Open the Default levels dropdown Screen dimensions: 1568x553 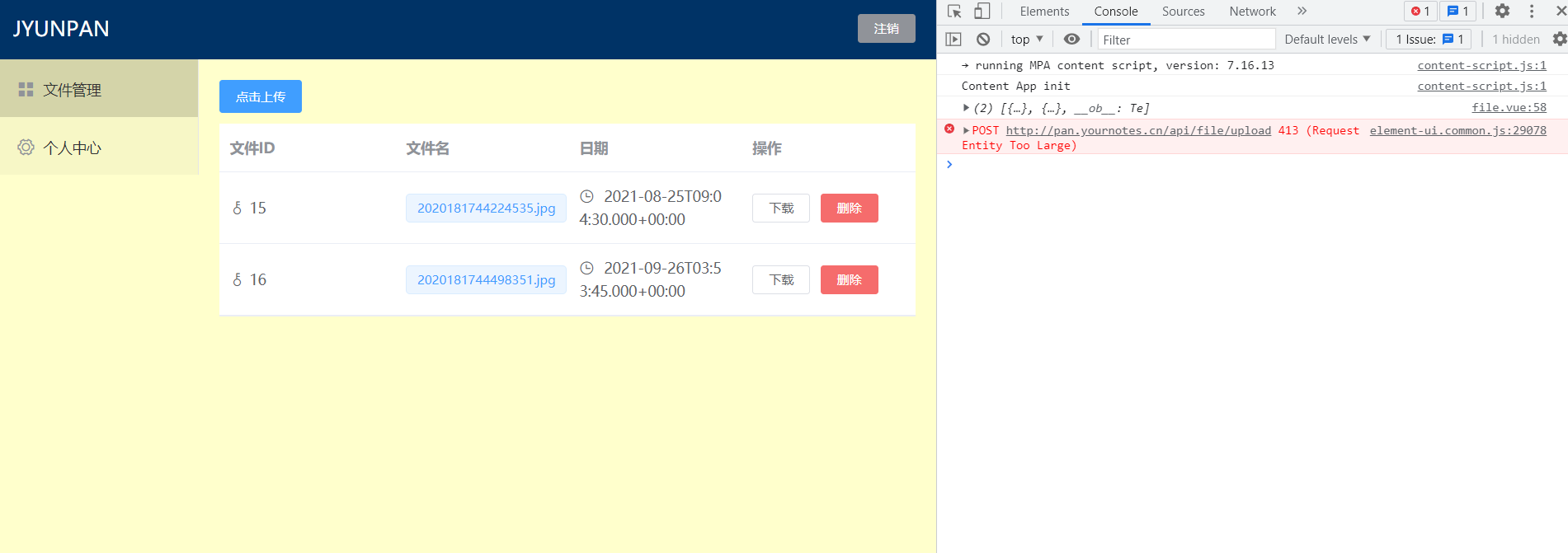(1327, 40)
